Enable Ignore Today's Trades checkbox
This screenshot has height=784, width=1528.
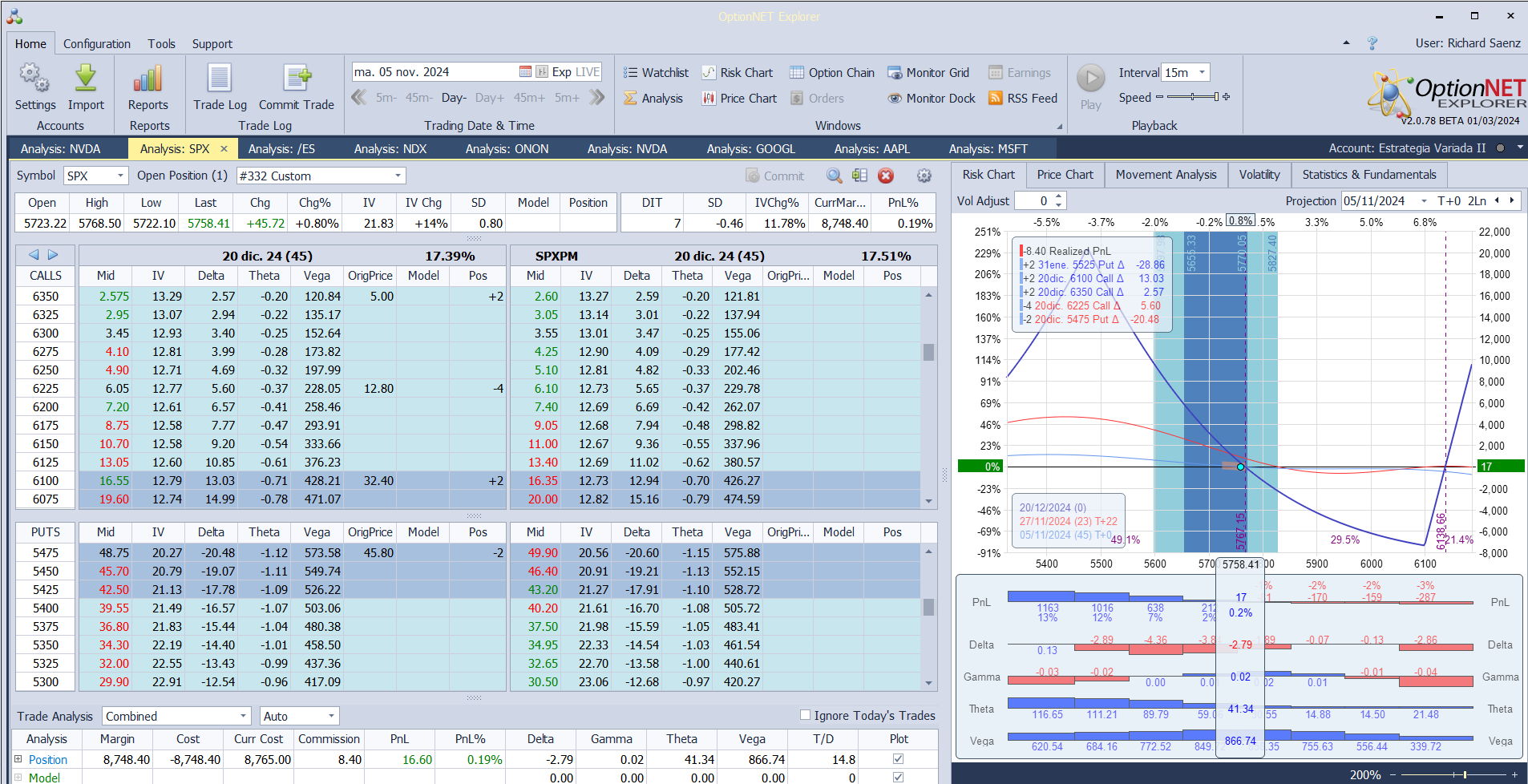[x=806, y=715]
